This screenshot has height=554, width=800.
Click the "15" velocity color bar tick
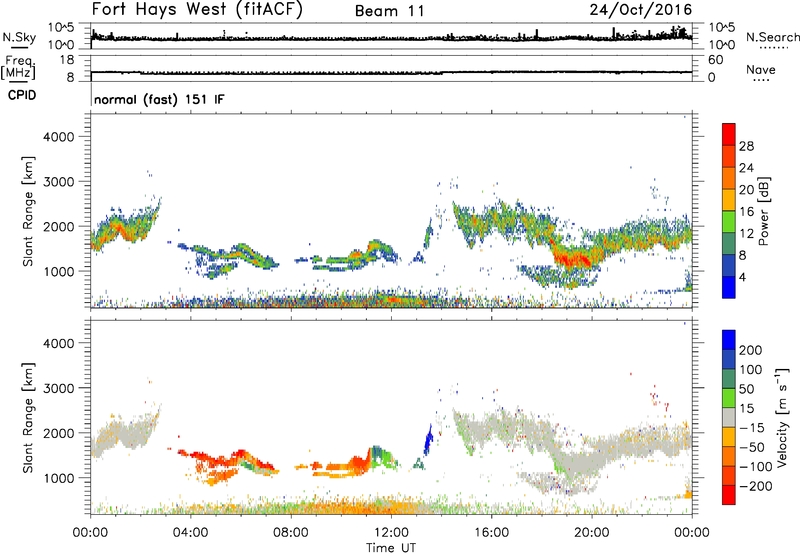point(746,409)
